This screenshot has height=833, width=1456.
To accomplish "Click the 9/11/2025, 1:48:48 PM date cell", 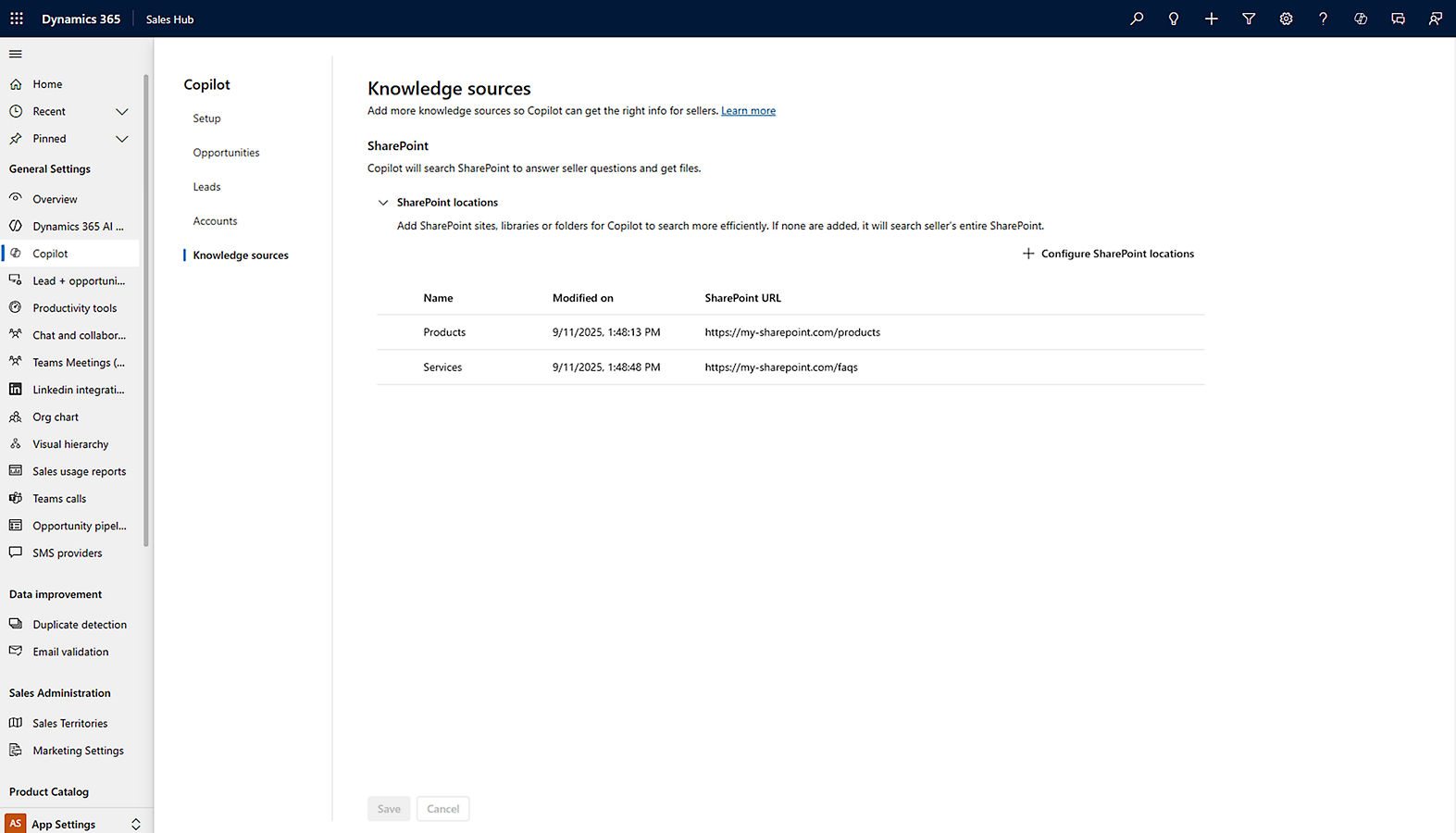I will tap(606, 367).
